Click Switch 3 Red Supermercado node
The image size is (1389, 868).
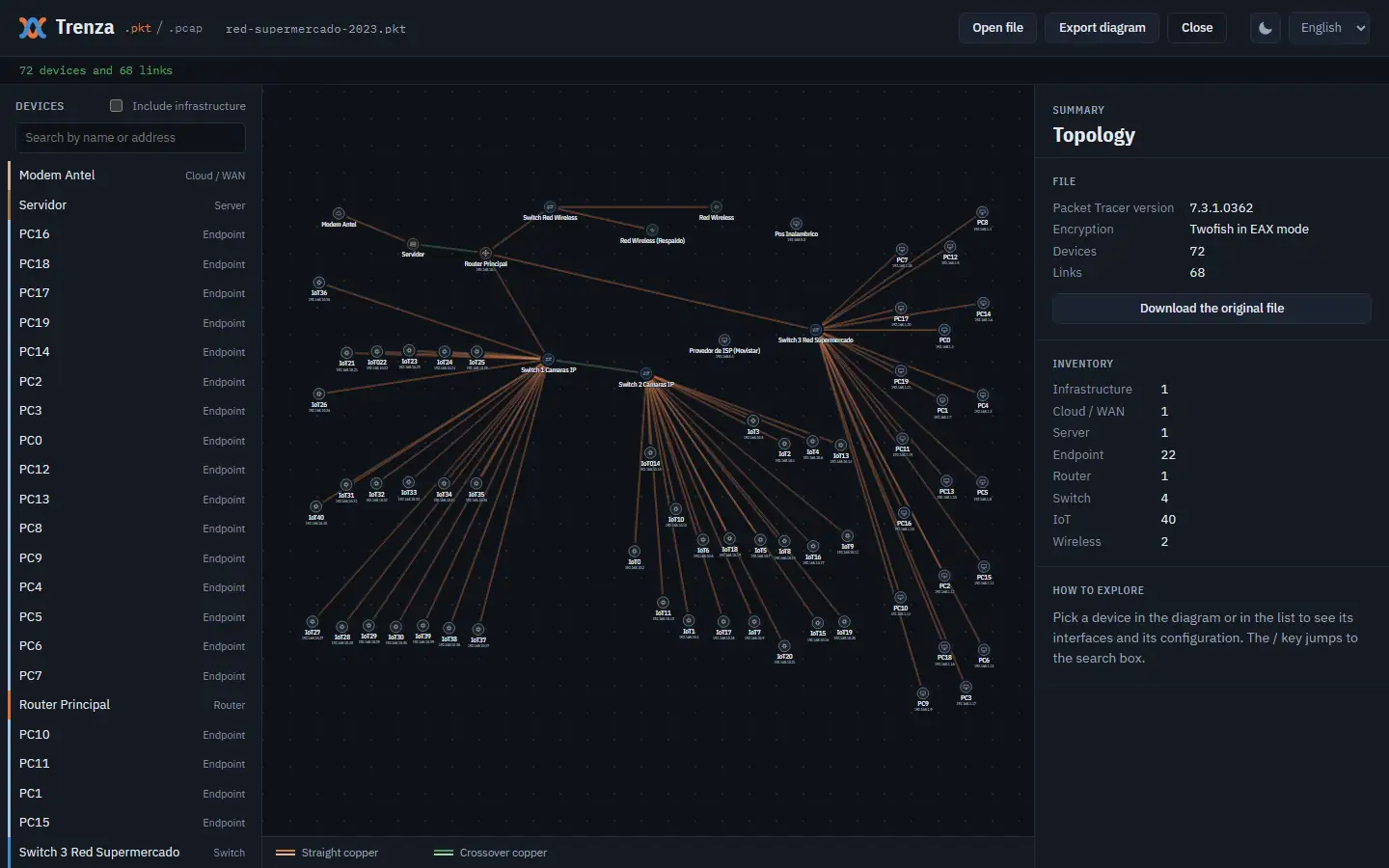[815, 330]
